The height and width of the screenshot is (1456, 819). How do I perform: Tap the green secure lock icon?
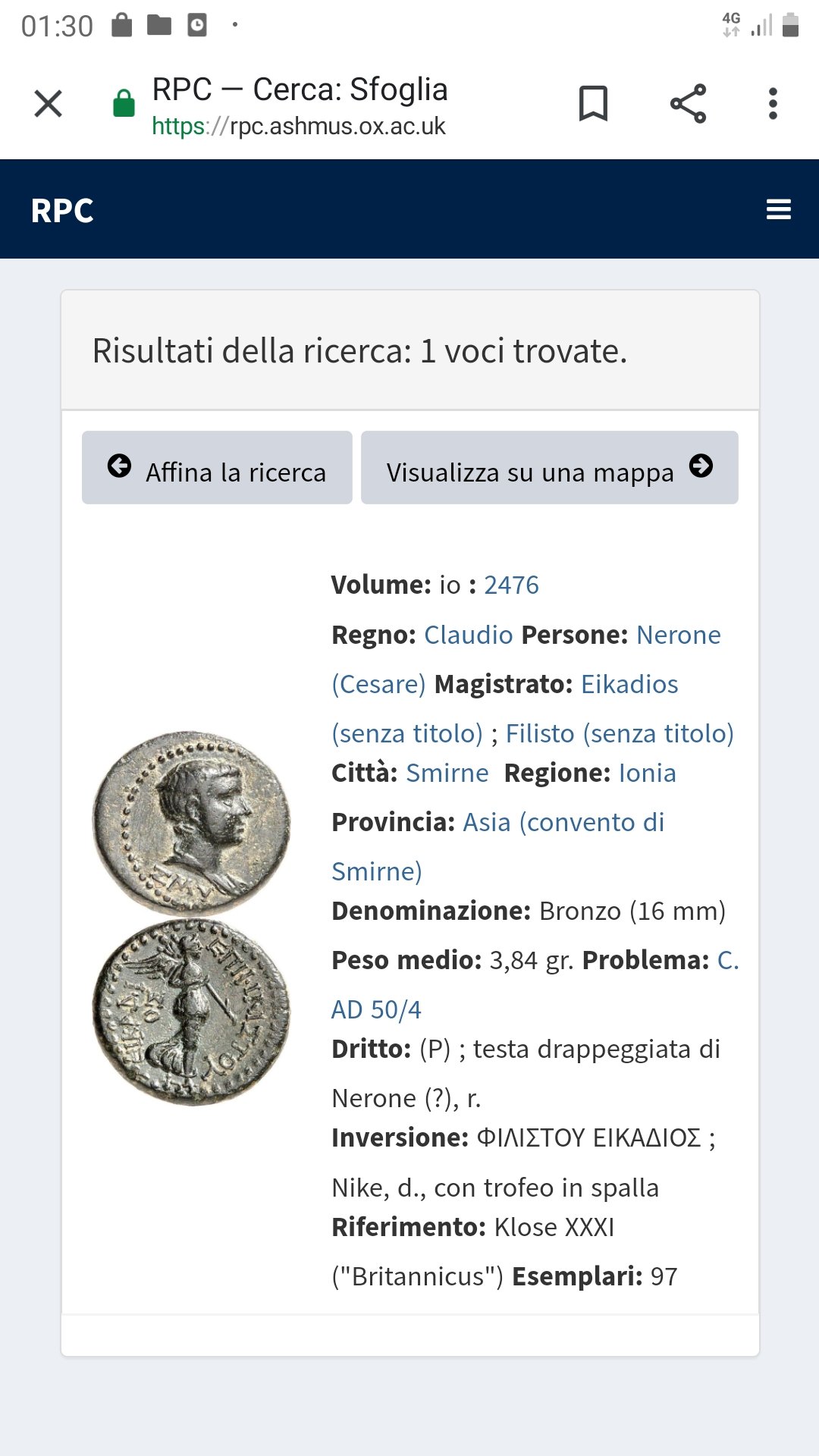coord(124,104)
